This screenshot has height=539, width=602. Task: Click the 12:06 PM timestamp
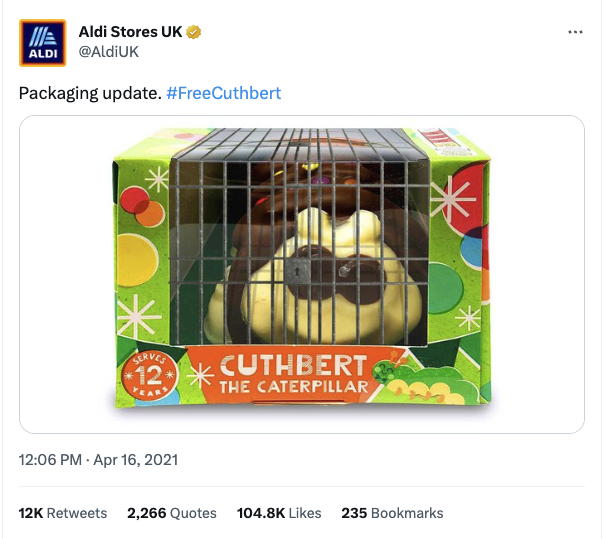(51, 462)
